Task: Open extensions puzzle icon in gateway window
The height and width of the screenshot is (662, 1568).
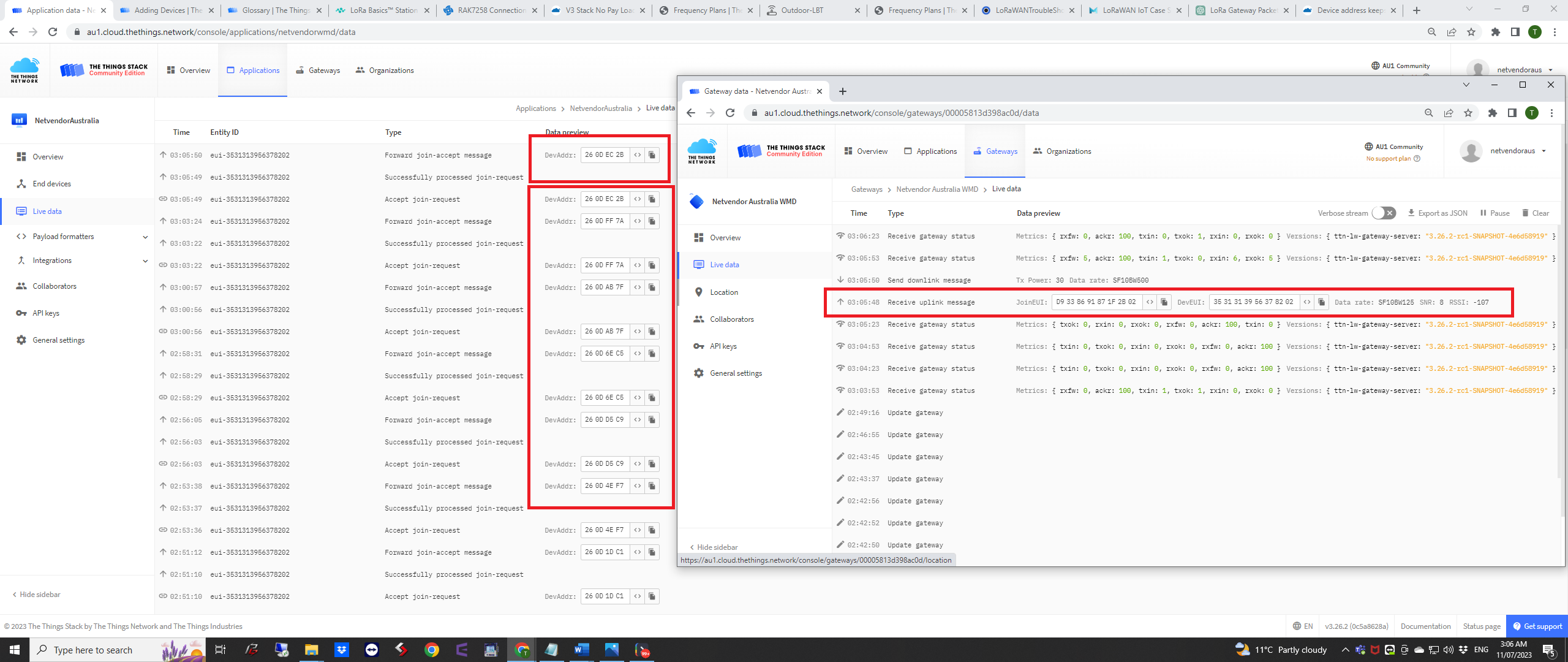Action: [x=1493, y=113]
